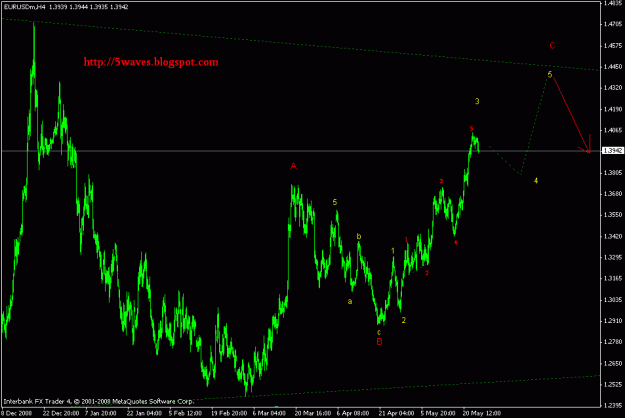625x418 pixels.
Task: Select the yellow 3 wave label
Action: coord(477,101)
